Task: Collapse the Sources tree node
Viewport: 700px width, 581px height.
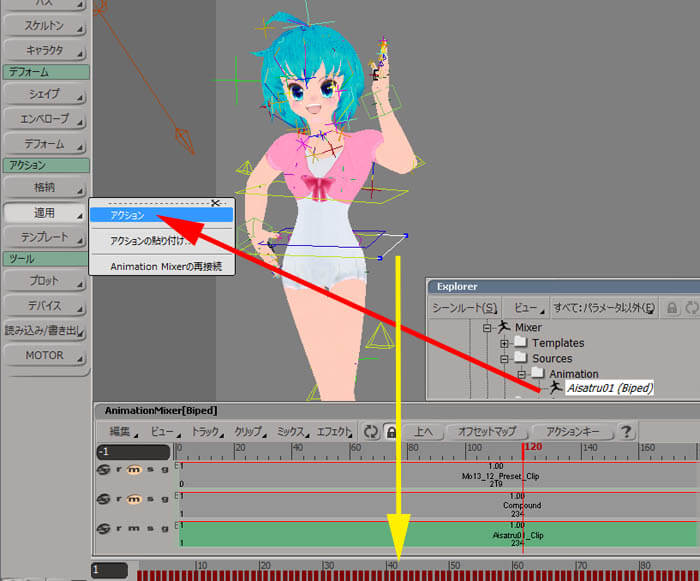Action: [505, 358]
